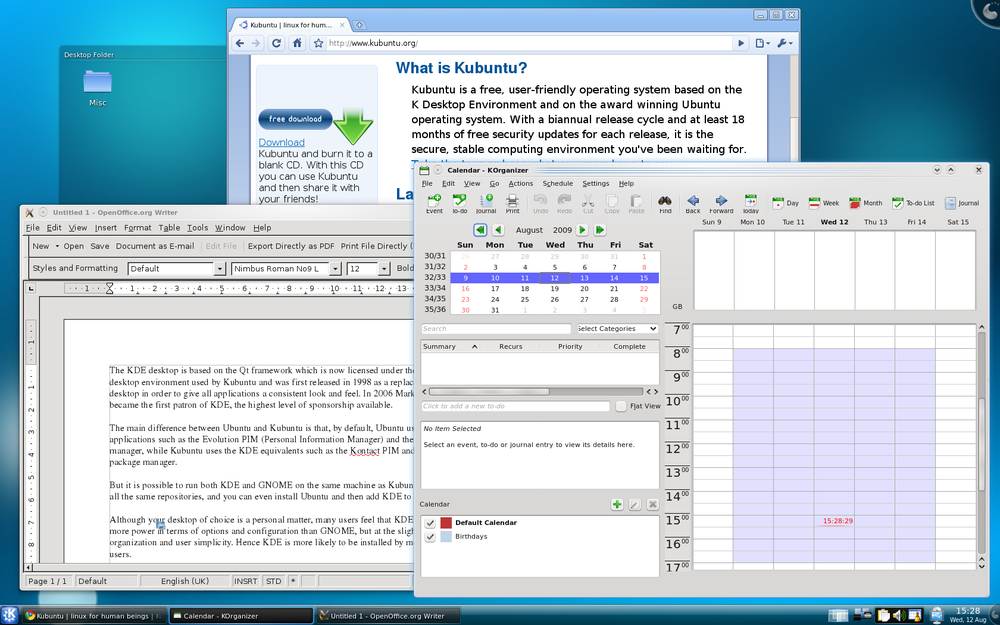Create a new Event in KOrganizer
Image resolution: width=1000 pixels, height=625 pixels.
point(434,202)
